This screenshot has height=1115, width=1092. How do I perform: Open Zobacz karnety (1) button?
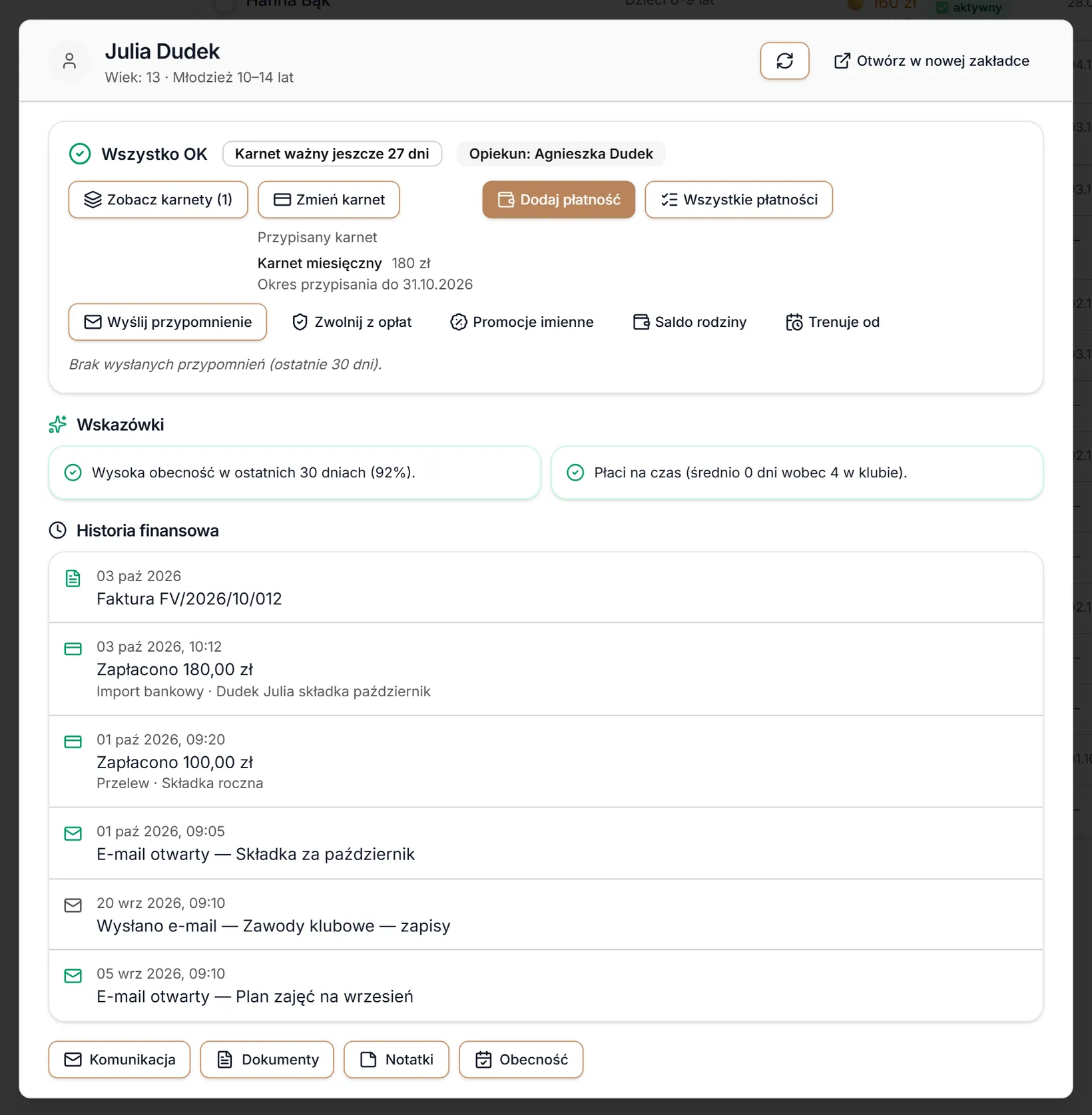158,200
